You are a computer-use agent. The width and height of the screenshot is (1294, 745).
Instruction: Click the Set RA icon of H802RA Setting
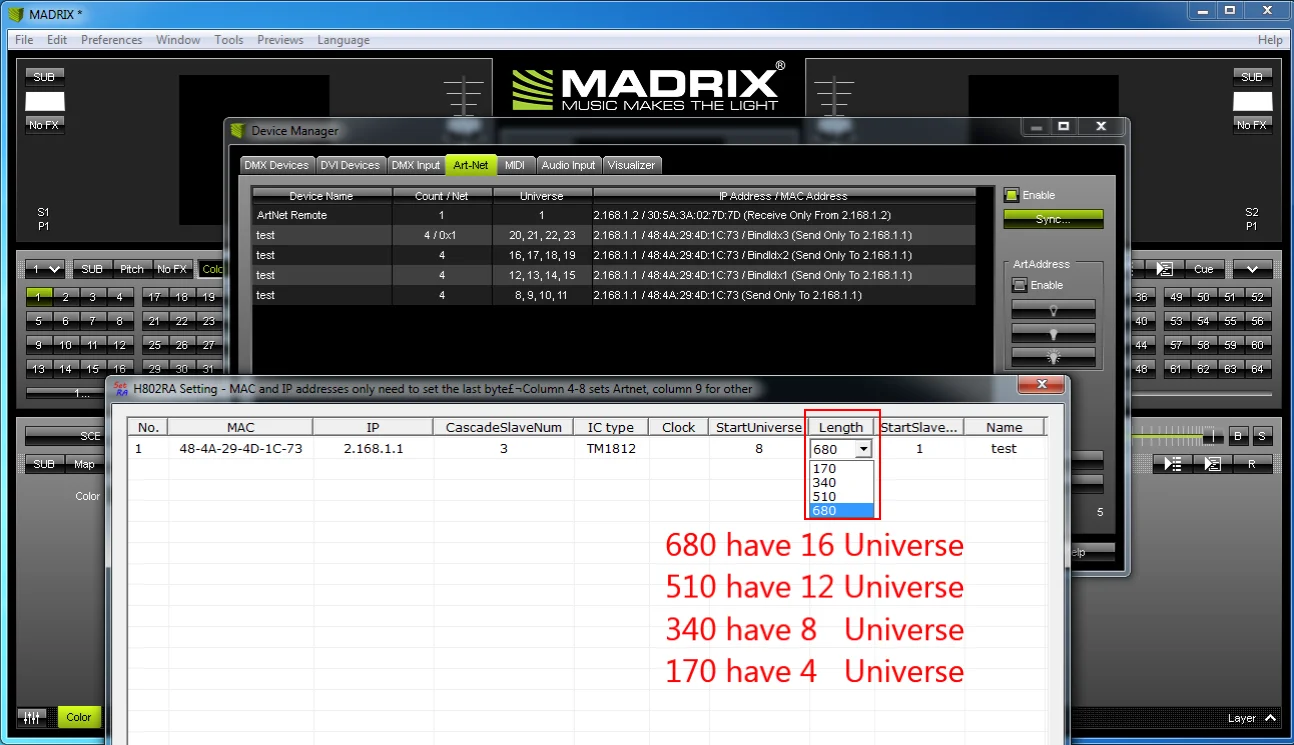click(x=121, y=388)
